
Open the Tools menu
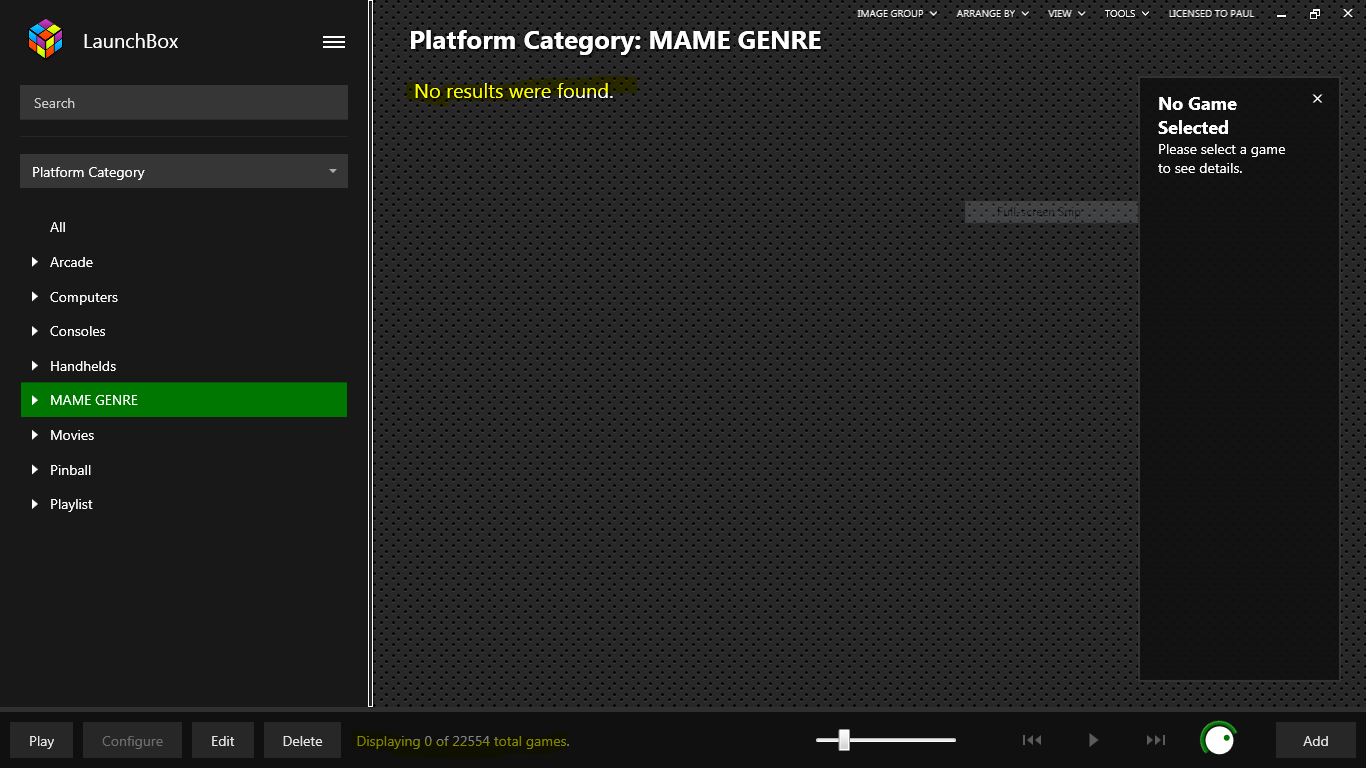coord(1126,14)
